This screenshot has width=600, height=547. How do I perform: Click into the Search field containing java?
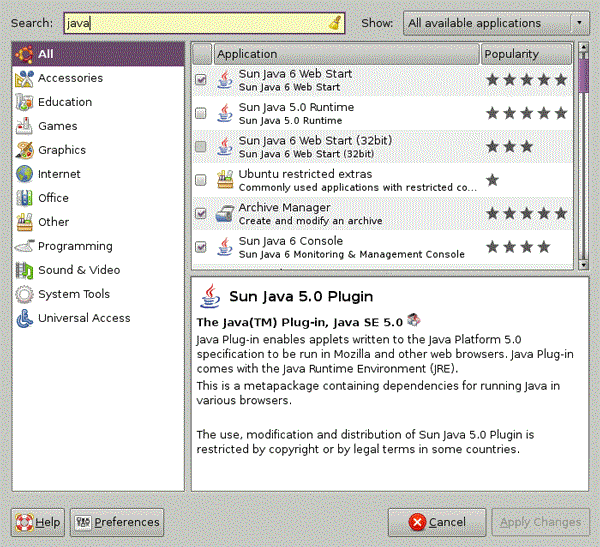(x=204, y=23)
